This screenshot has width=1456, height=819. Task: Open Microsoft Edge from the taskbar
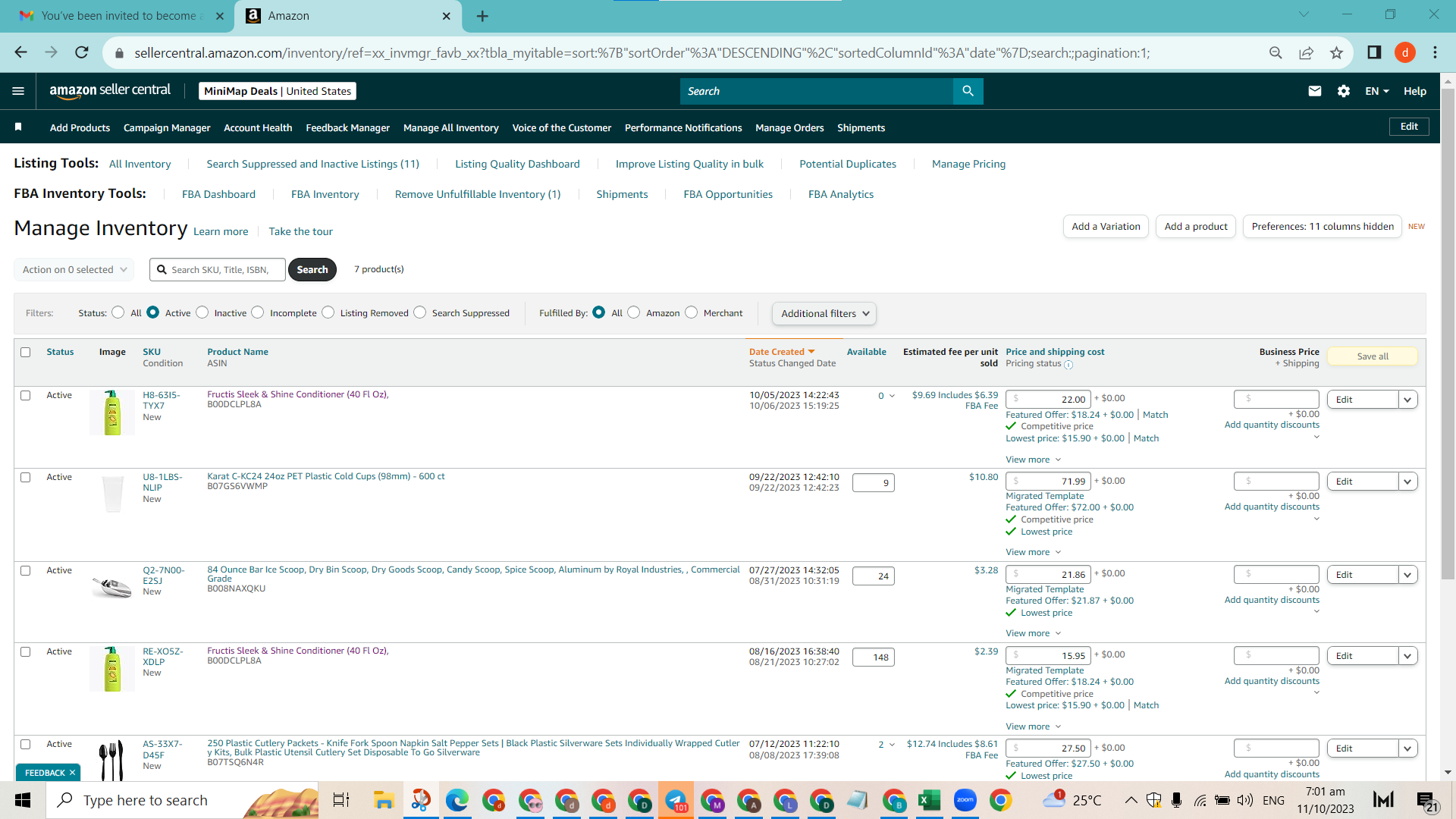coord(457,800)
